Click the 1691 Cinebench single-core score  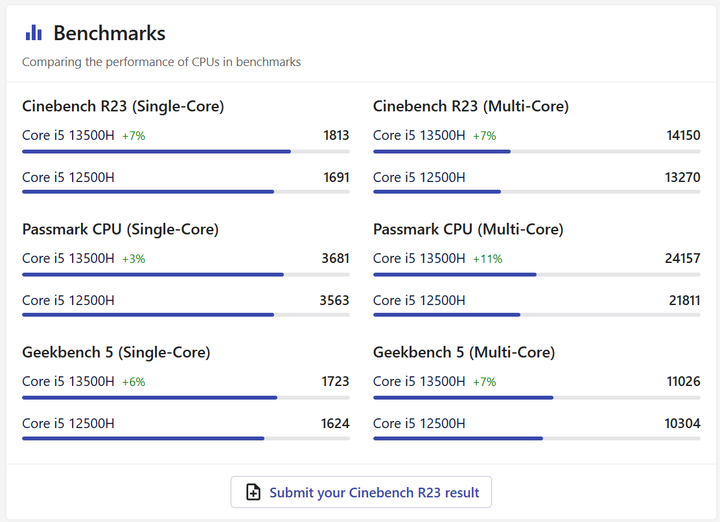coord(336,177)
